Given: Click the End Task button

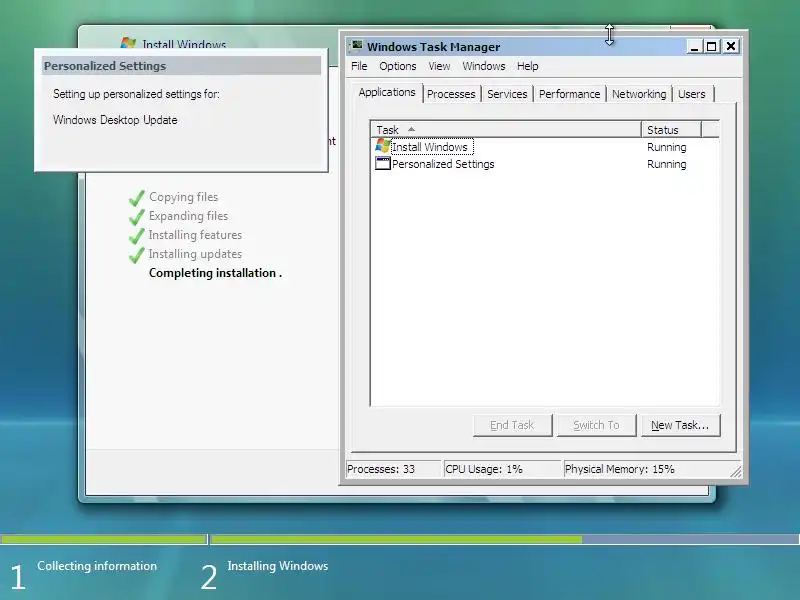Looking at the screenshot, I should (x=512, y=425).
